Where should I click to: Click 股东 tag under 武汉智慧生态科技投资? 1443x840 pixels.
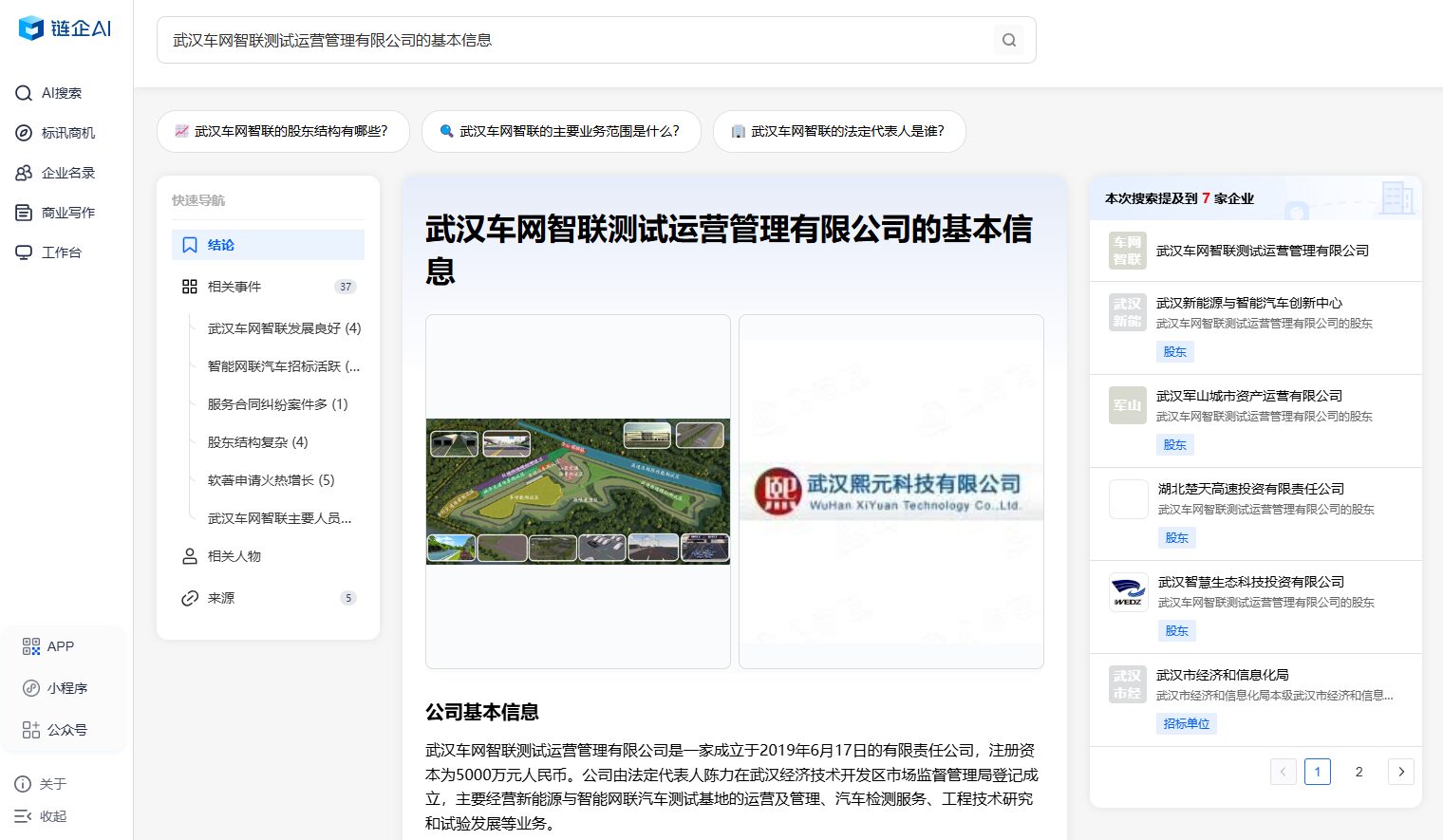[1177, 631]
